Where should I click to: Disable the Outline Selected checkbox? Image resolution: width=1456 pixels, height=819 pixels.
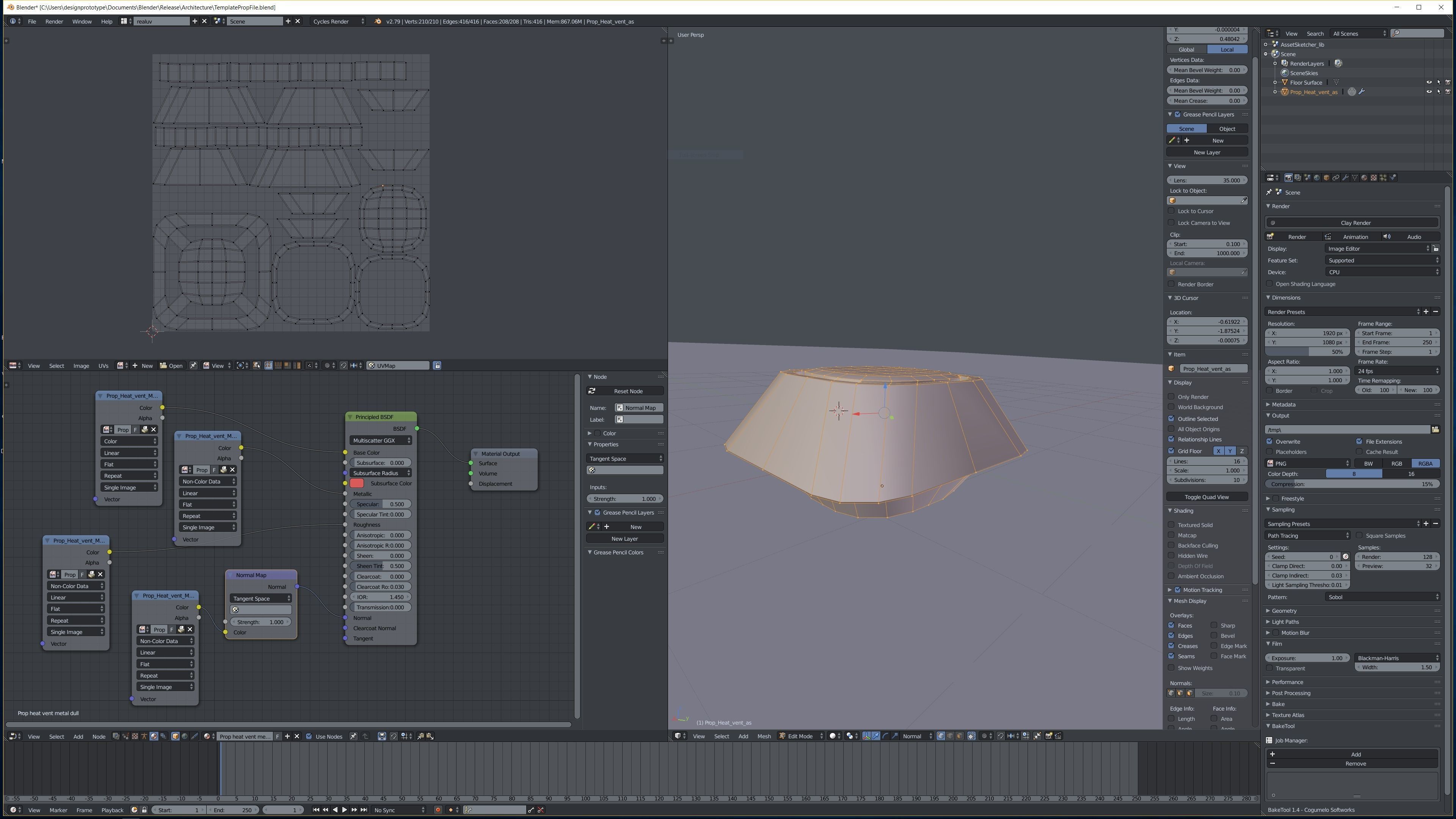coord(1172,419)
